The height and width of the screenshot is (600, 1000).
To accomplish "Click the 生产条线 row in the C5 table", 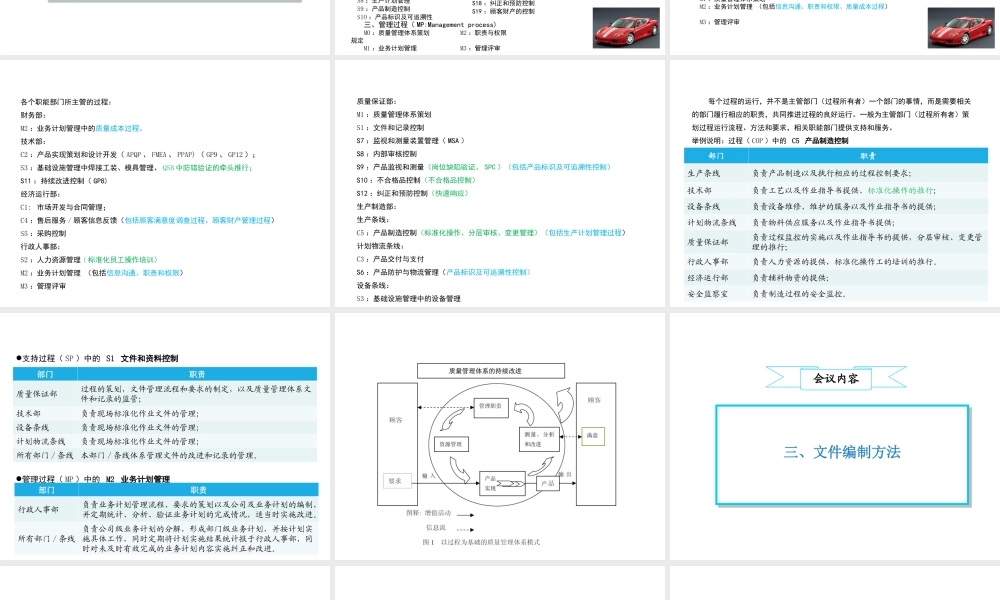I will click(x=835, y=173).
